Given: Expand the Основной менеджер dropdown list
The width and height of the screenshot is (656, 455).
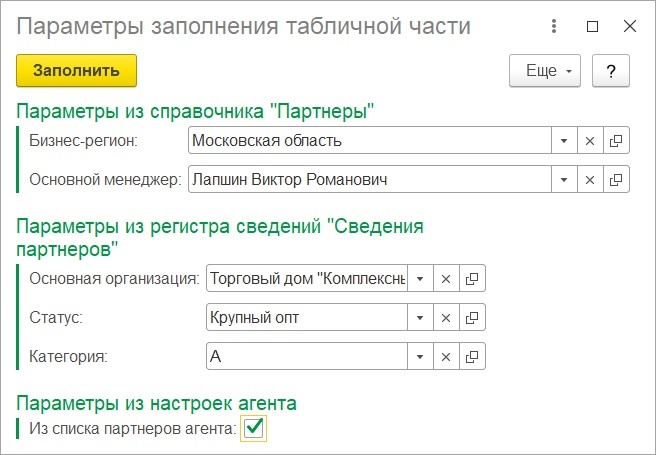Looking at the screenshot, I should 564,180.
